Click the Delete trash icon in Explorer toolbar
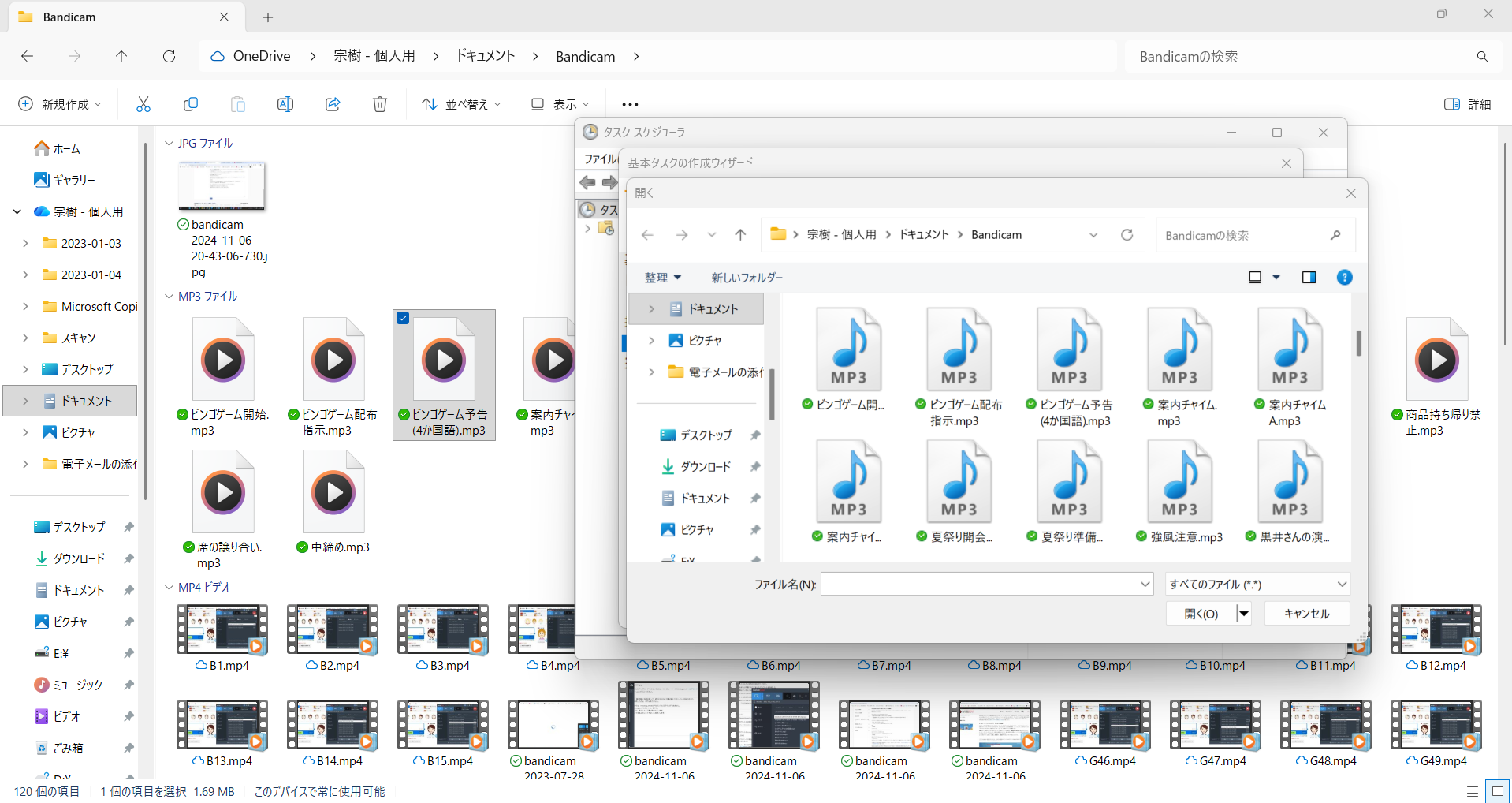 click(x=380, y=104)
